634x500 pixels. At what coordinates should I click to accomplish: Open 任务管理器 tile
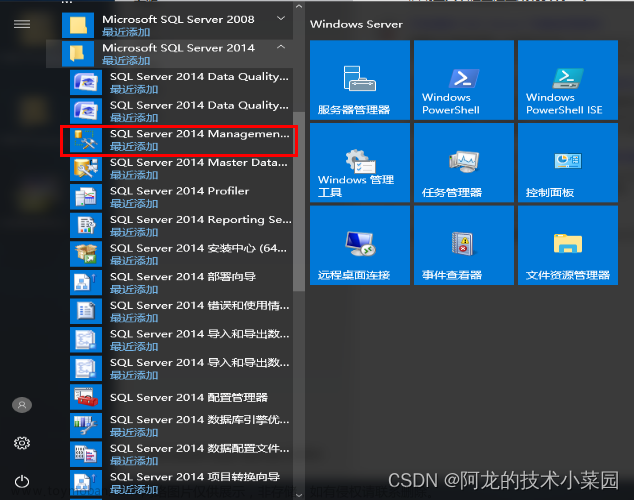[464, 162]
